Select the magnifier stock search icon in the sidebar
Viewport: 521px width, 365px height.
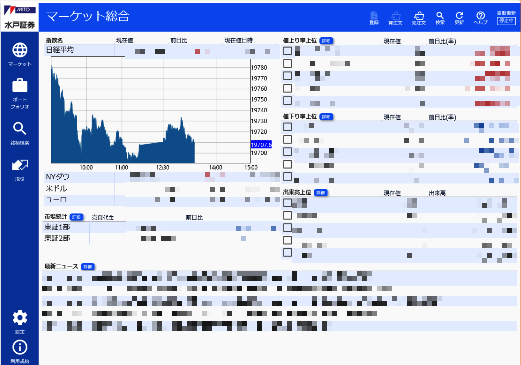pos(20,133)
